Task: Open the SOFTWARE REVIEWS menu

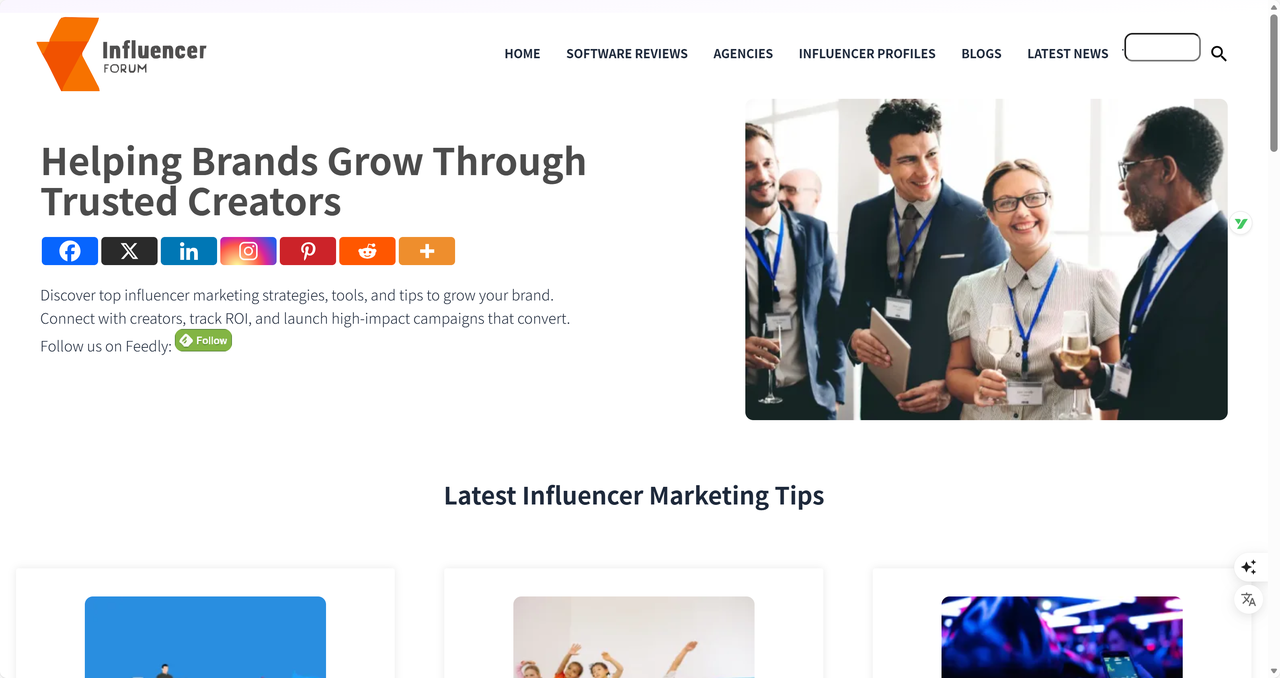Action: click(627, 54)
